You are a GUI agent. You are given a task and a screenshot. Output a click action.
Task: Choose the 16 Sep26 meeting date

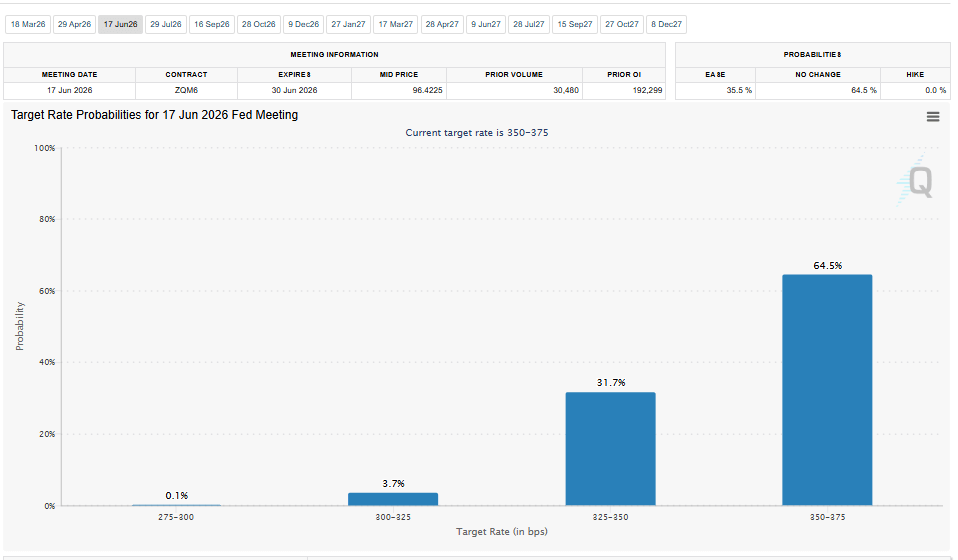pos(211,24)
